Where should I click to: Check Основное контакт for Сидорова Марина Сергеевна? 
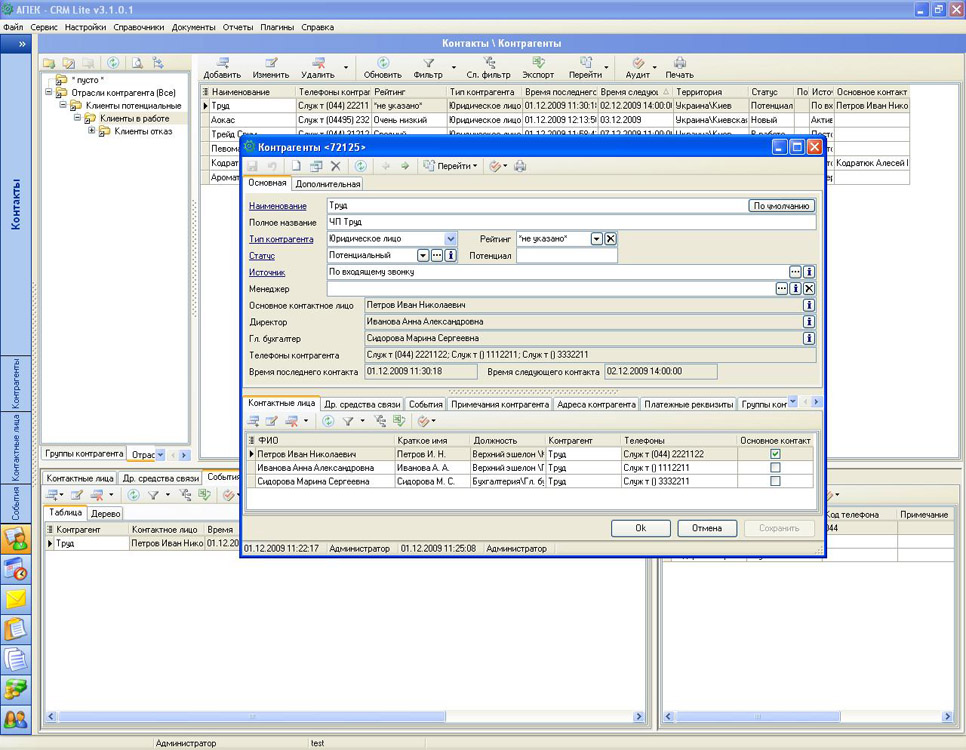(775, 481)
